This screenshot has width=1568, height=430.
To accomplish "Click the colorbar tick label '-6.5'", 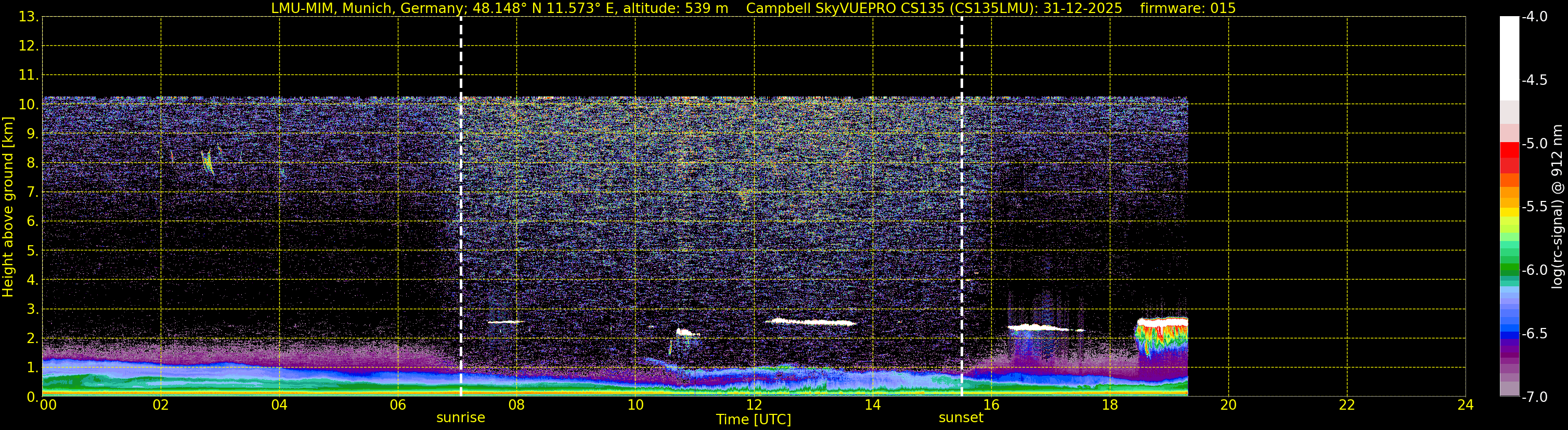I will (x=1535, y=333).
